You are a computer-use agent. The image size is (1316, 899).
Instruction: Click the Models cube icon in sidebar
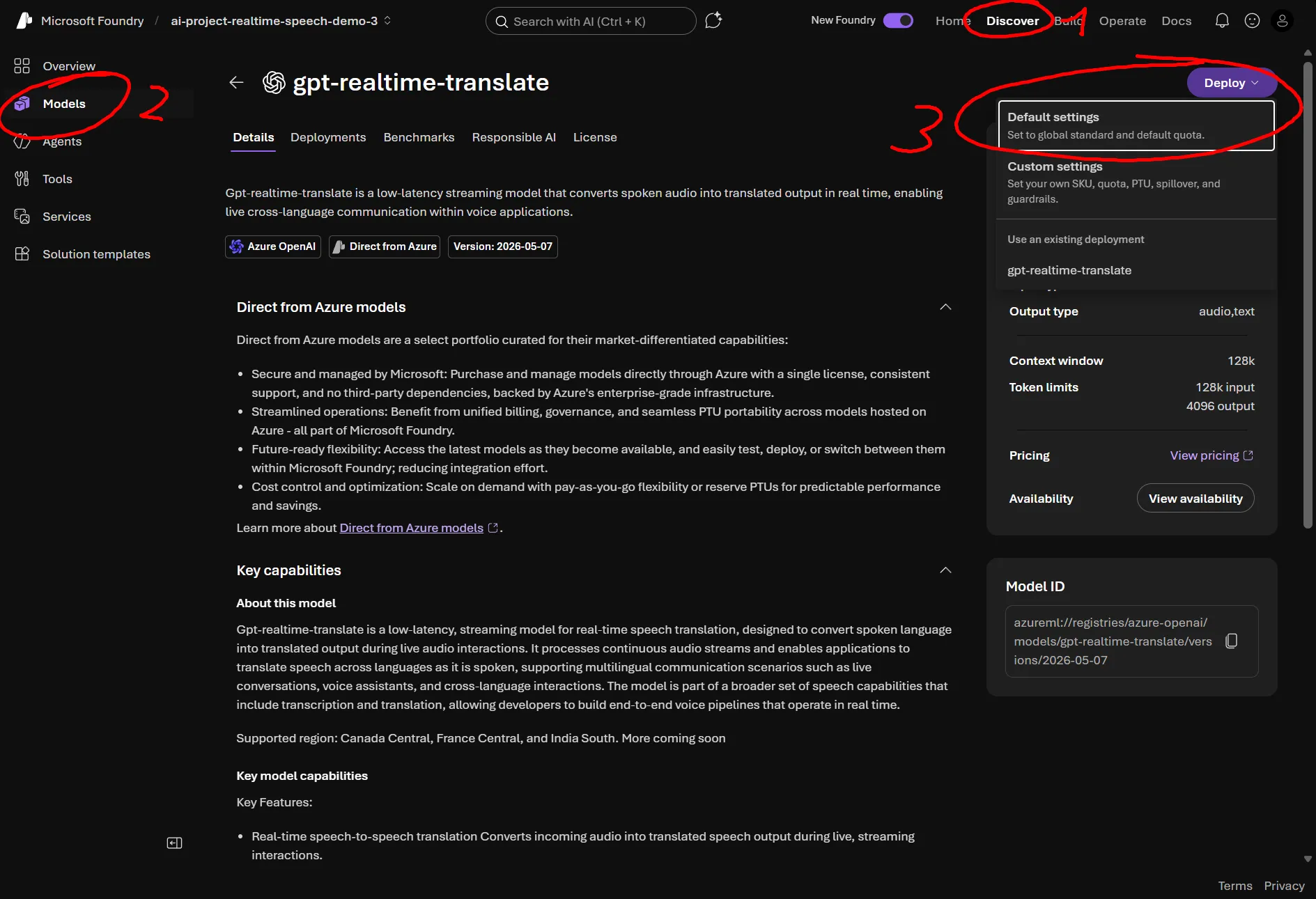(x=22, y=104)
